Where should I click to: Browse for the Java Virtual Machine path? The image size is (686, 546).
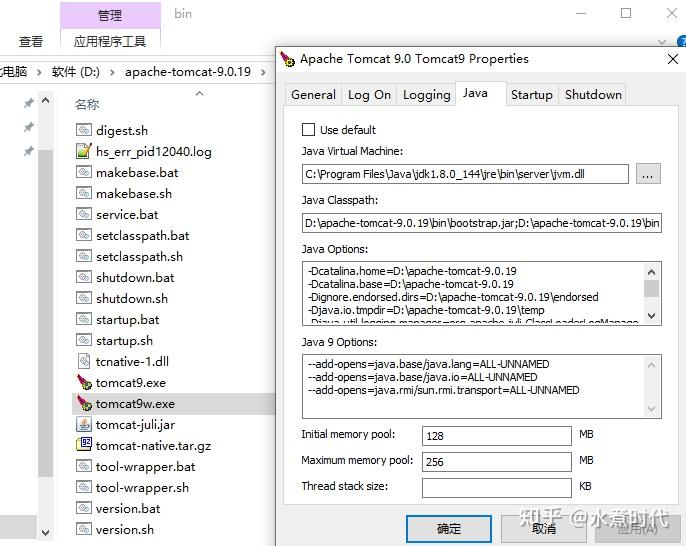[648, 174]
